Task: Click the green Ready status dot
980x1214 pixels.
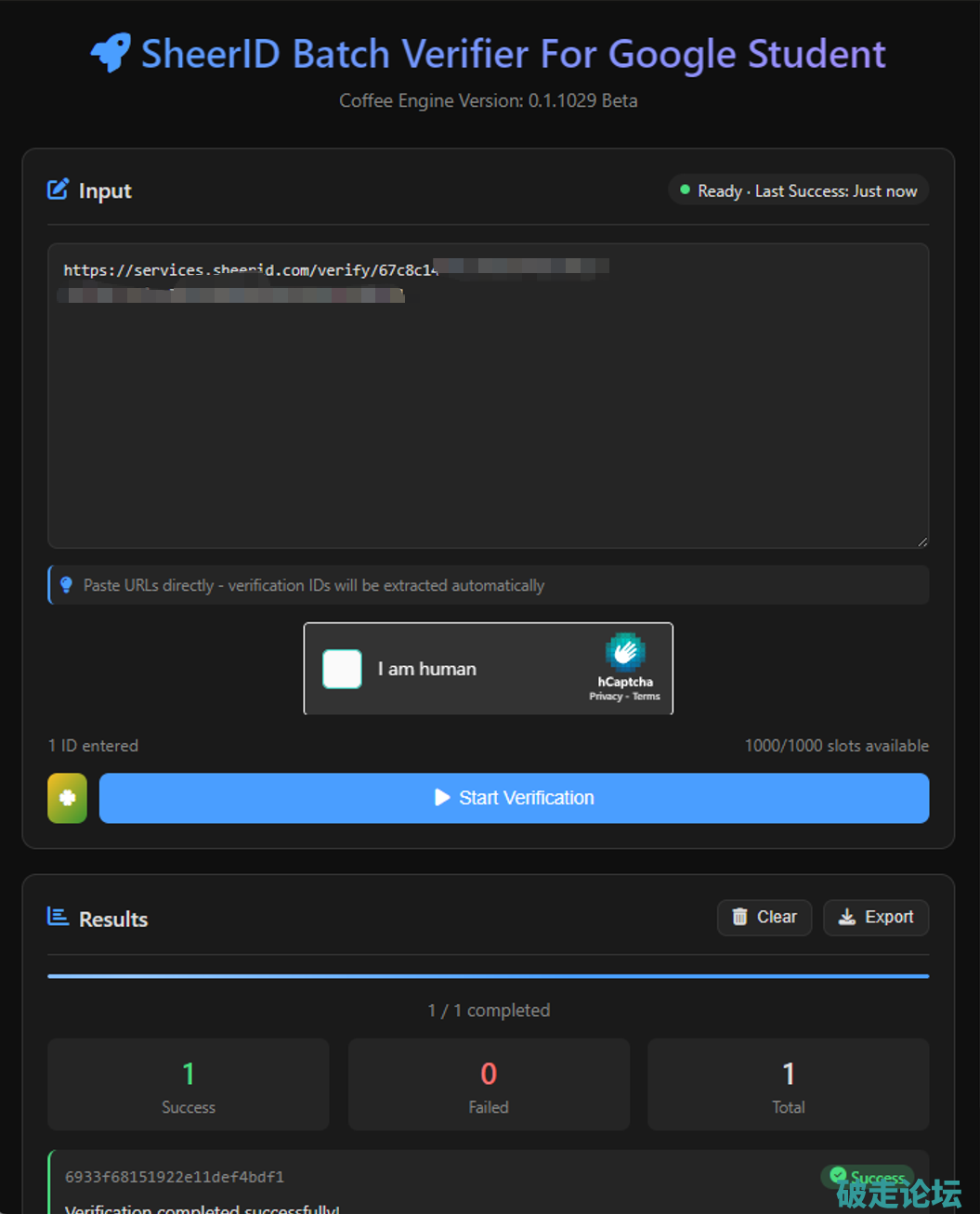Action: tap(685, 190)
